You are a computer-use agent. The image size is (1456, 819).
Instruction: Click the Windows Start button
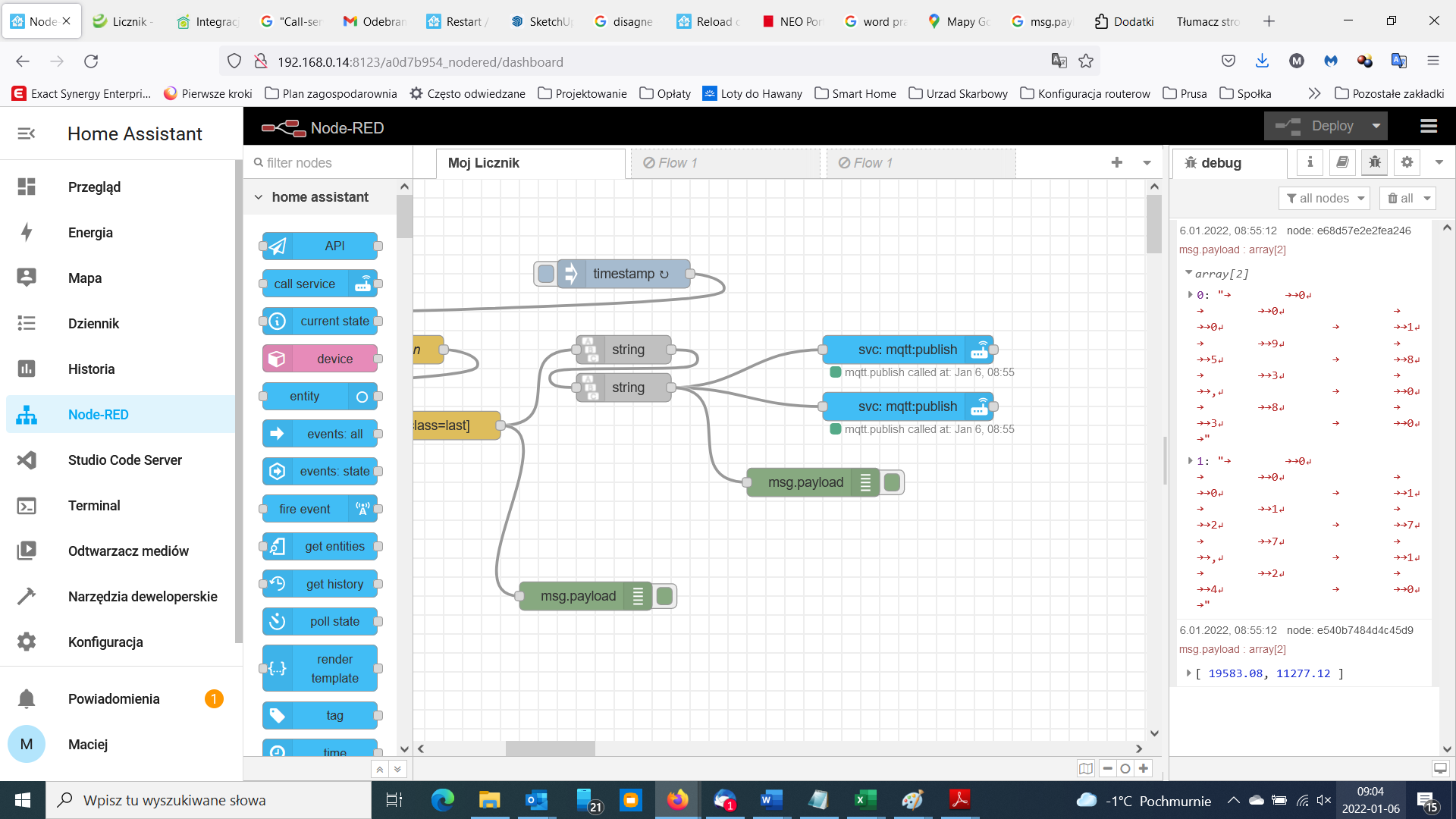point(23,799)
